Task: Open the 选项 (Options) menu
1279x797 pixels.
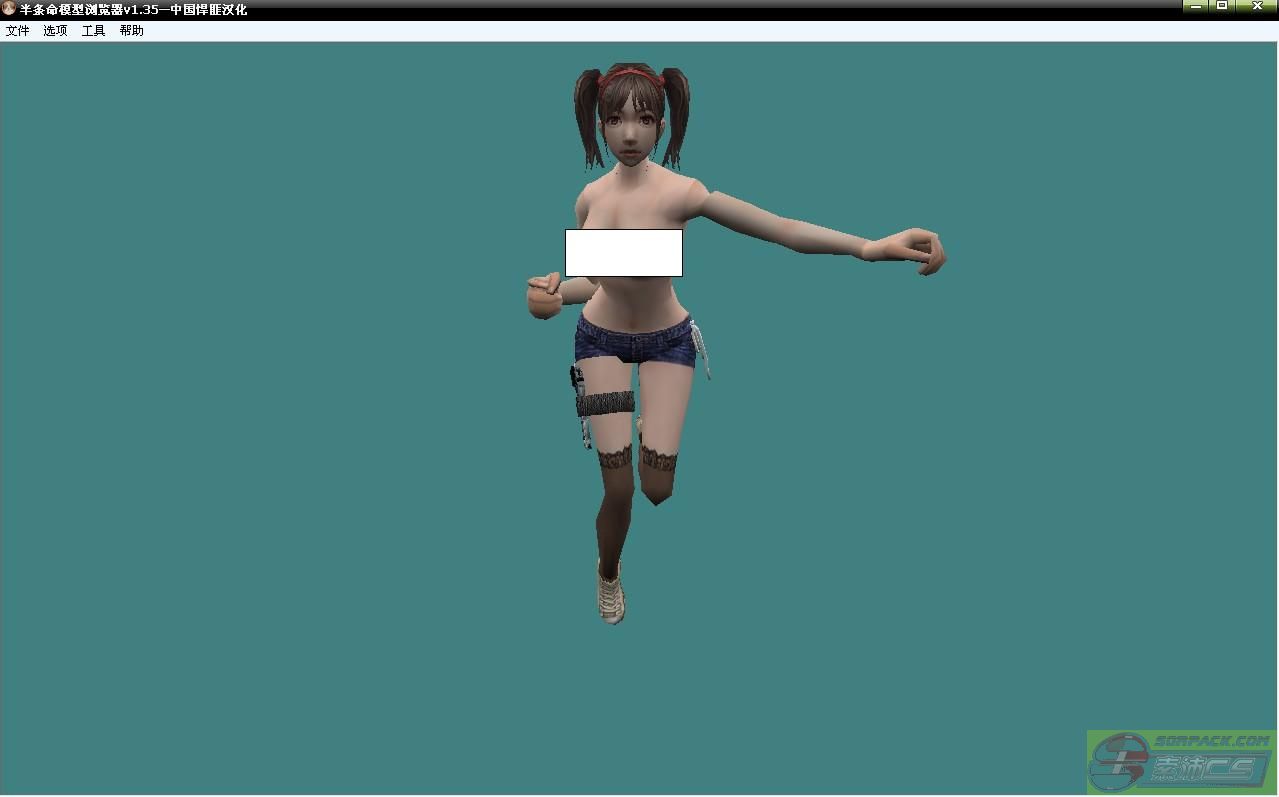Action: (x=55, y=31)
